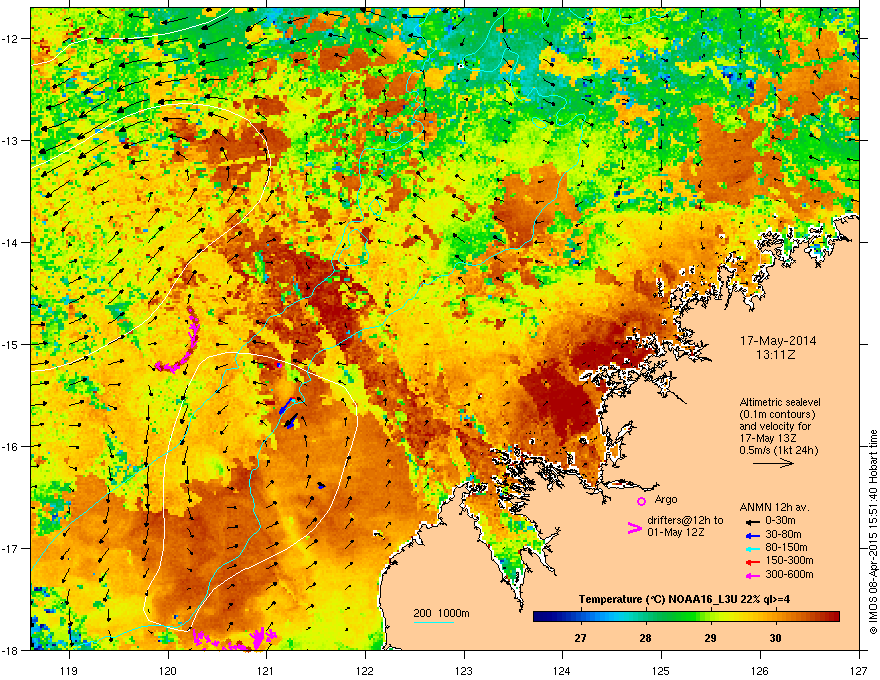Click longitude axis label 126
The image size is (880, 680).
click(x=760, y=670)
